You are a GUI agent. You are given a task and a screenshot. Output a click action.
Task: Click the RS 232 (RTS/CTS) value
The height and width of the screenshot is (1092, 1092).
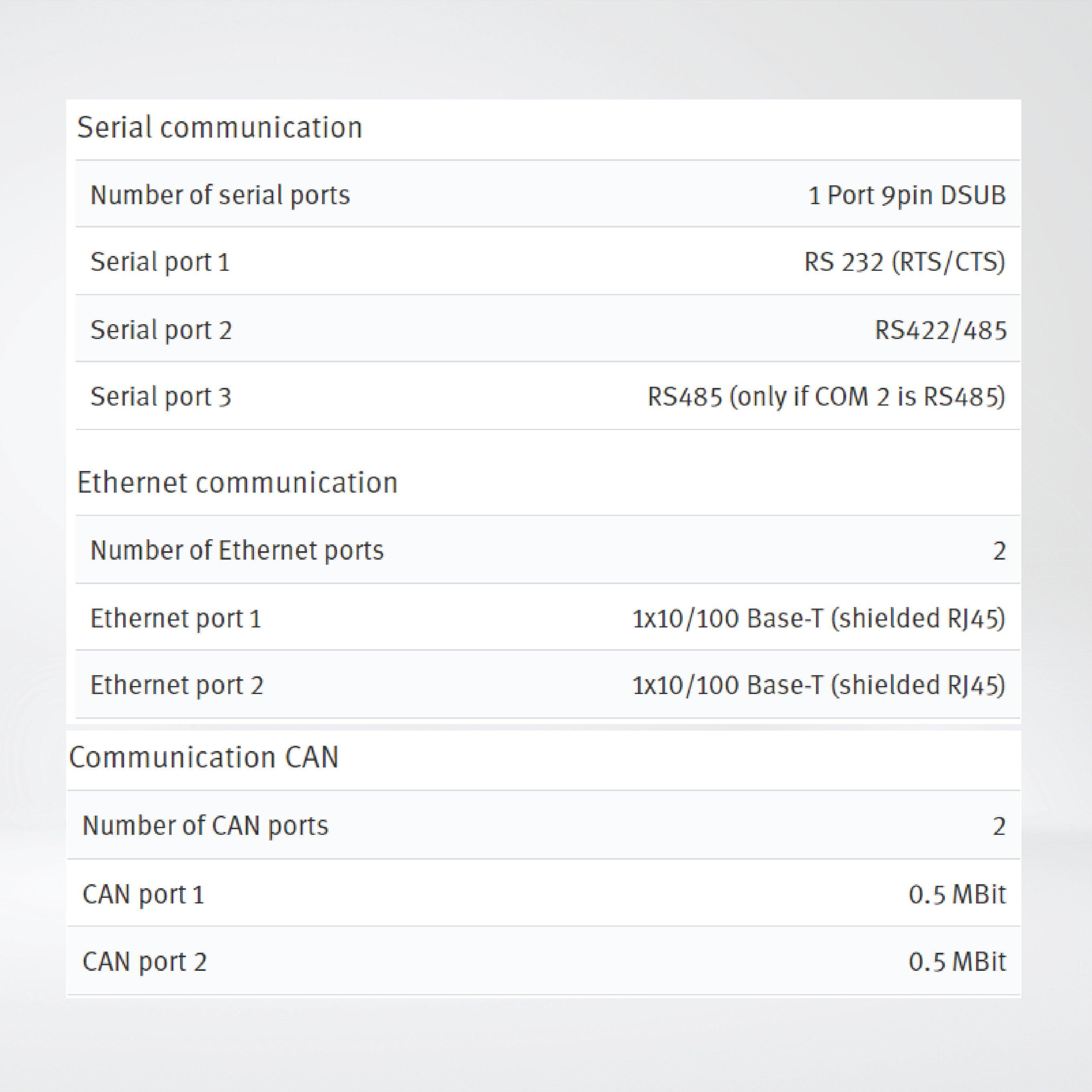click(904, 262)
